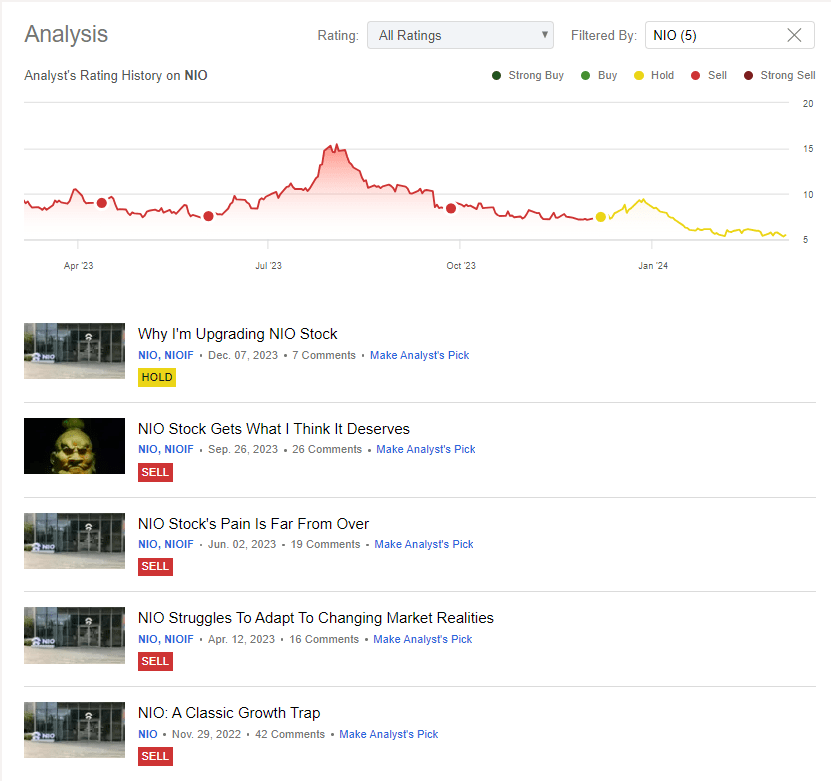Click SELL badge under Nov. 29 article
Image resolution: width=831 pixels, height=781 pixels.
(155, 756)
